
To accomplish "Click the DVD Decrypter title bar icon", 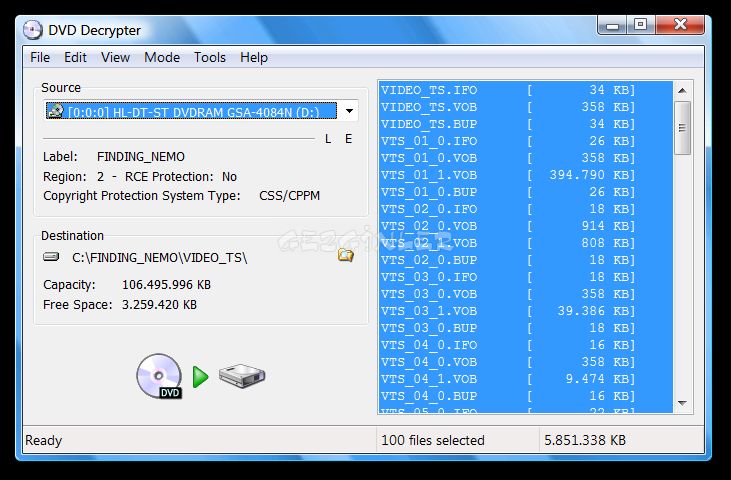I will 32,30.
